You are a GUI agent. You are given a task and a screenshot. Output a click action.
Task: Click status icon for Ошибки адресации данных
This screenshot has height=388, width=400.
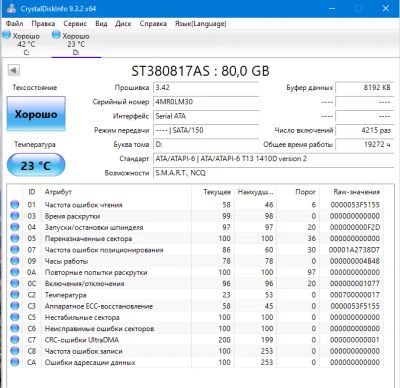click(x=15, y=362)
